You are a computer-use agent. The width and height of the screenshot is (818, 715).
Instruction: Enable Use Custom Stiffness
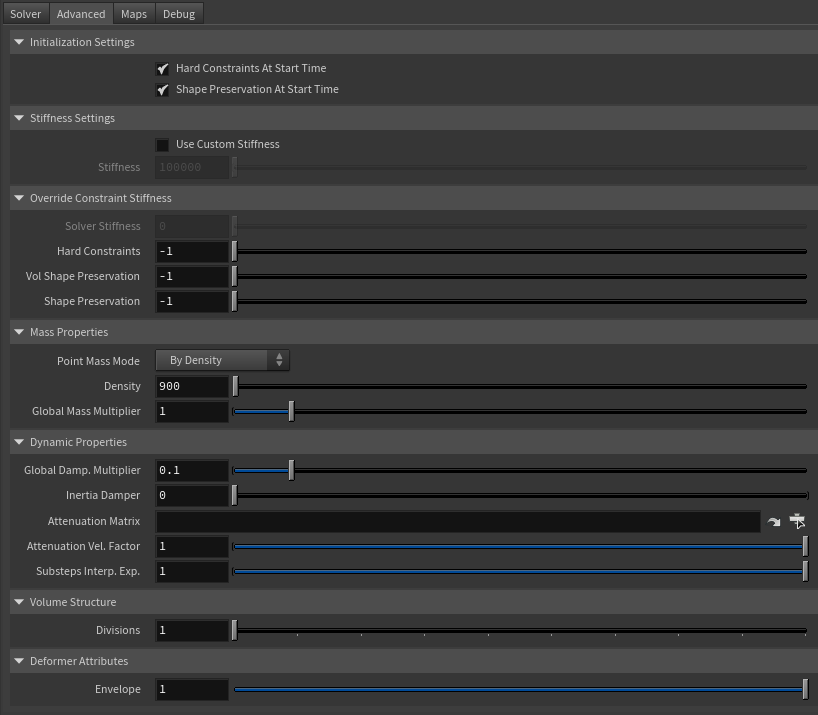[x=163, y=144]
